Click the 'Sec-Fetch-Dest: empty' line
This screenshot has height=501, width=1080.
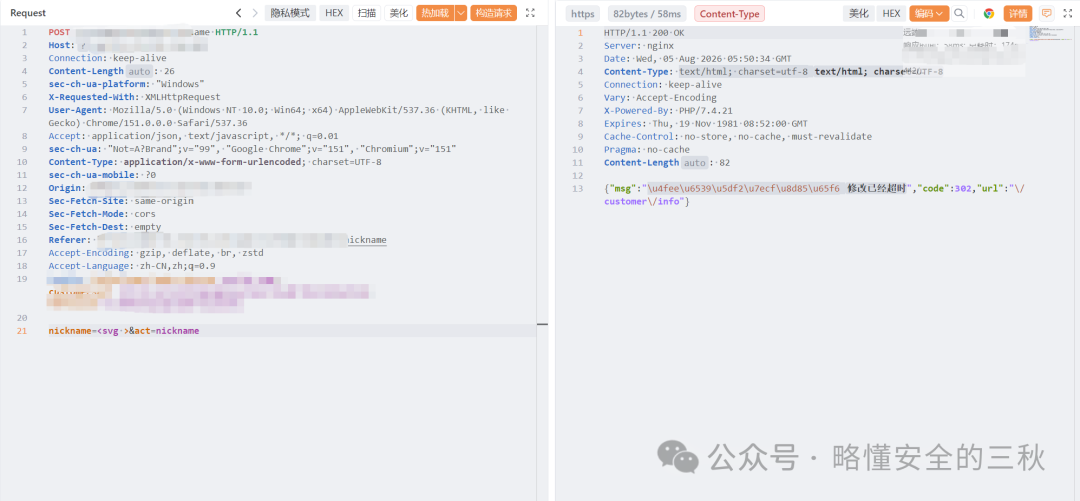[x=105, y=227]
